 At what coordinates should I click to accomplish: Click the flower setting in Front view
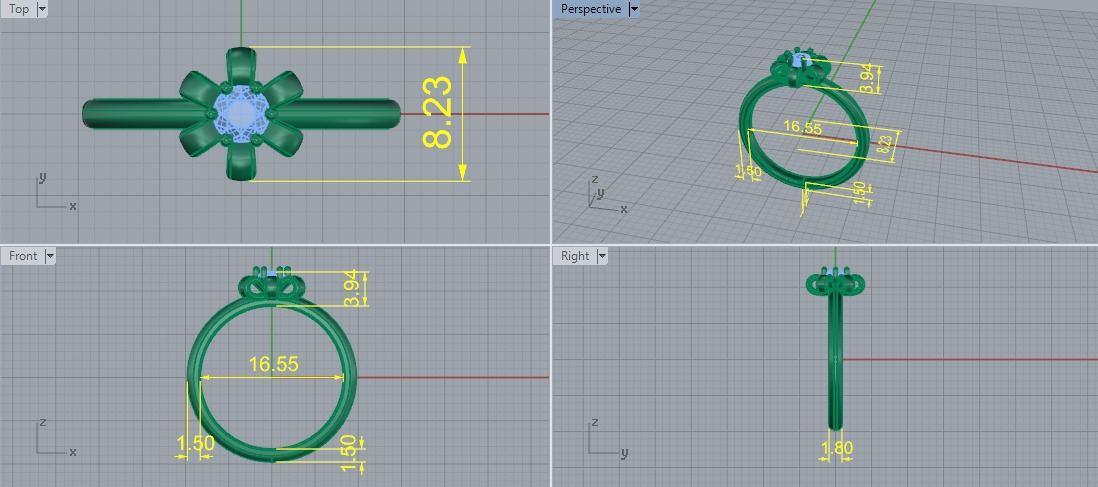tap(272, 285)
